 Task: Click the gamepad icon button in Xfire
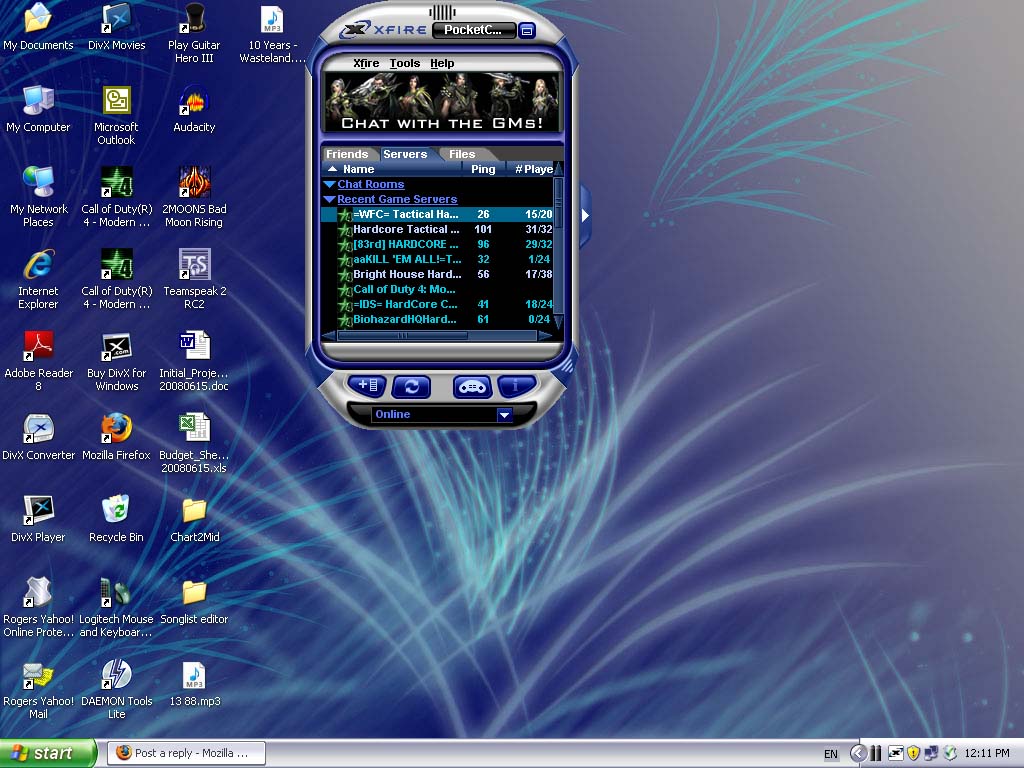pyautogui.click(x=472, y=386)
